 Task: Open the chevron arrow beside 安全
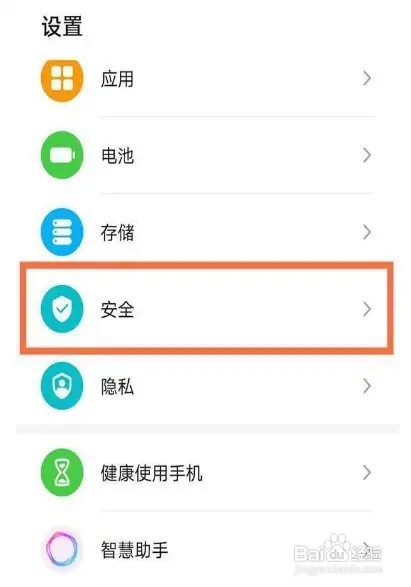pyautogui.click(x=367, y=309)
